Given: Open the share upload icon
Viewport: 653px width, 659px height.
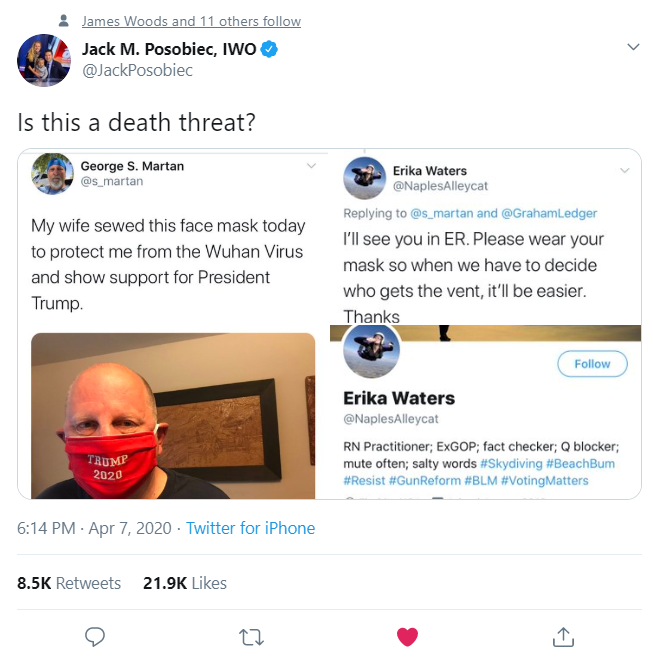Looking at the screenshot, I should click(x=563, y=637).
